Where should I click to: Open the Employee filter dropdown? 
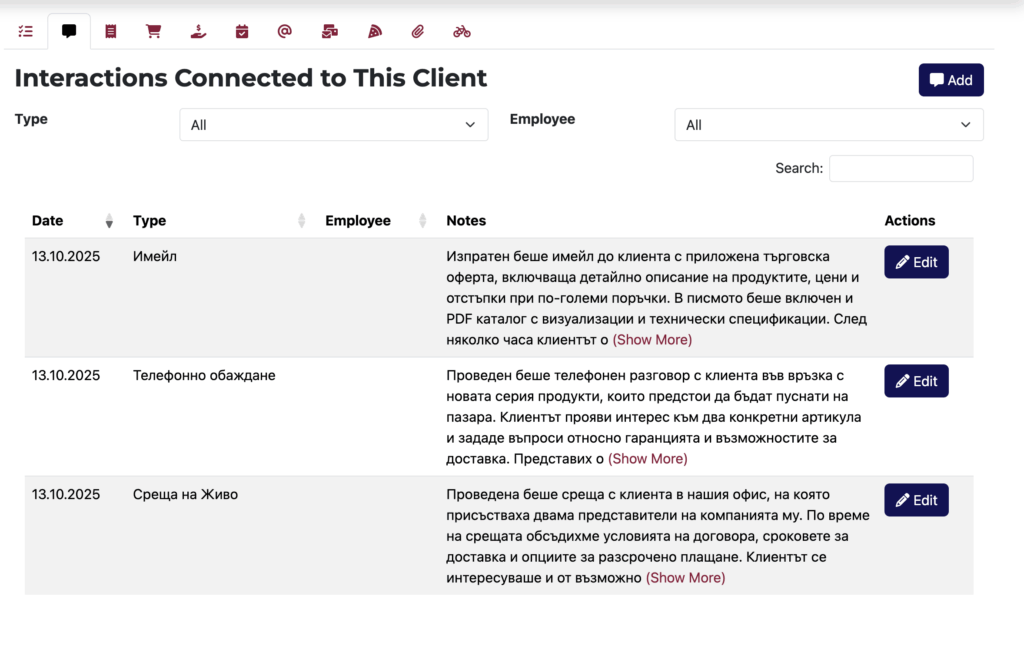click(828, 125)
